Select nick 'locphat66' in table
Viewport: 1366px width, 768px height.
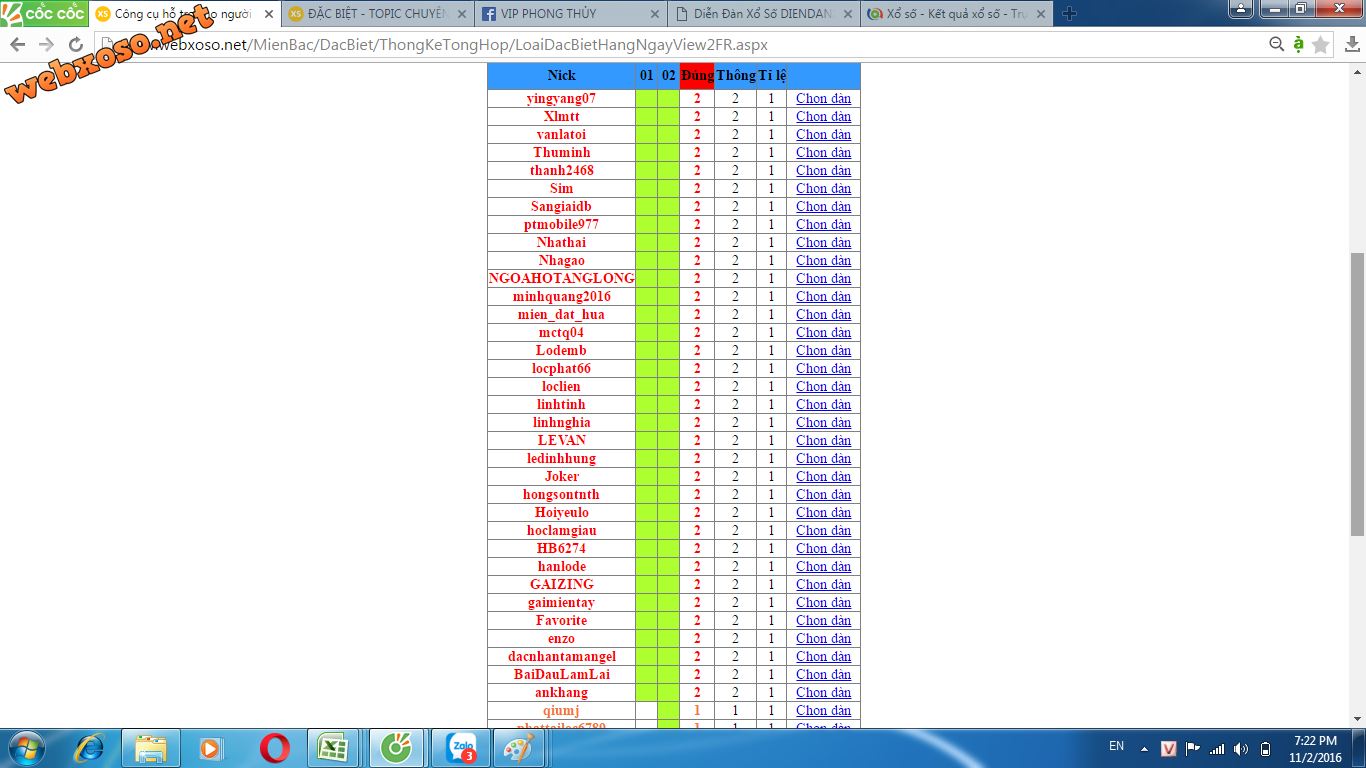(x=561, y=368)
